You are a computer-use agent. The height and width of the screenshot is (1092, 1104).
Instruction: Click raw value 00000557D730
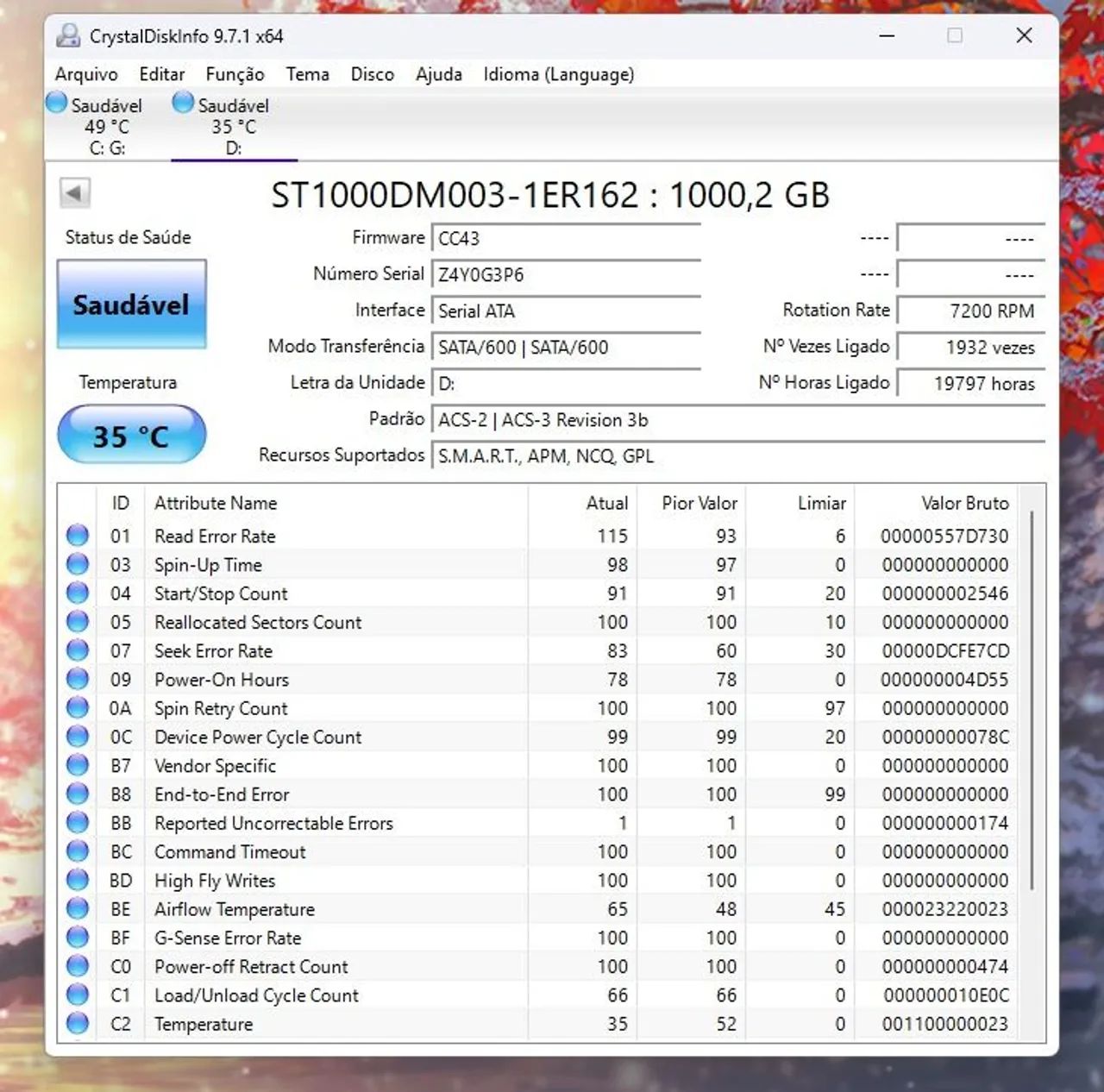tap(944, 536)
